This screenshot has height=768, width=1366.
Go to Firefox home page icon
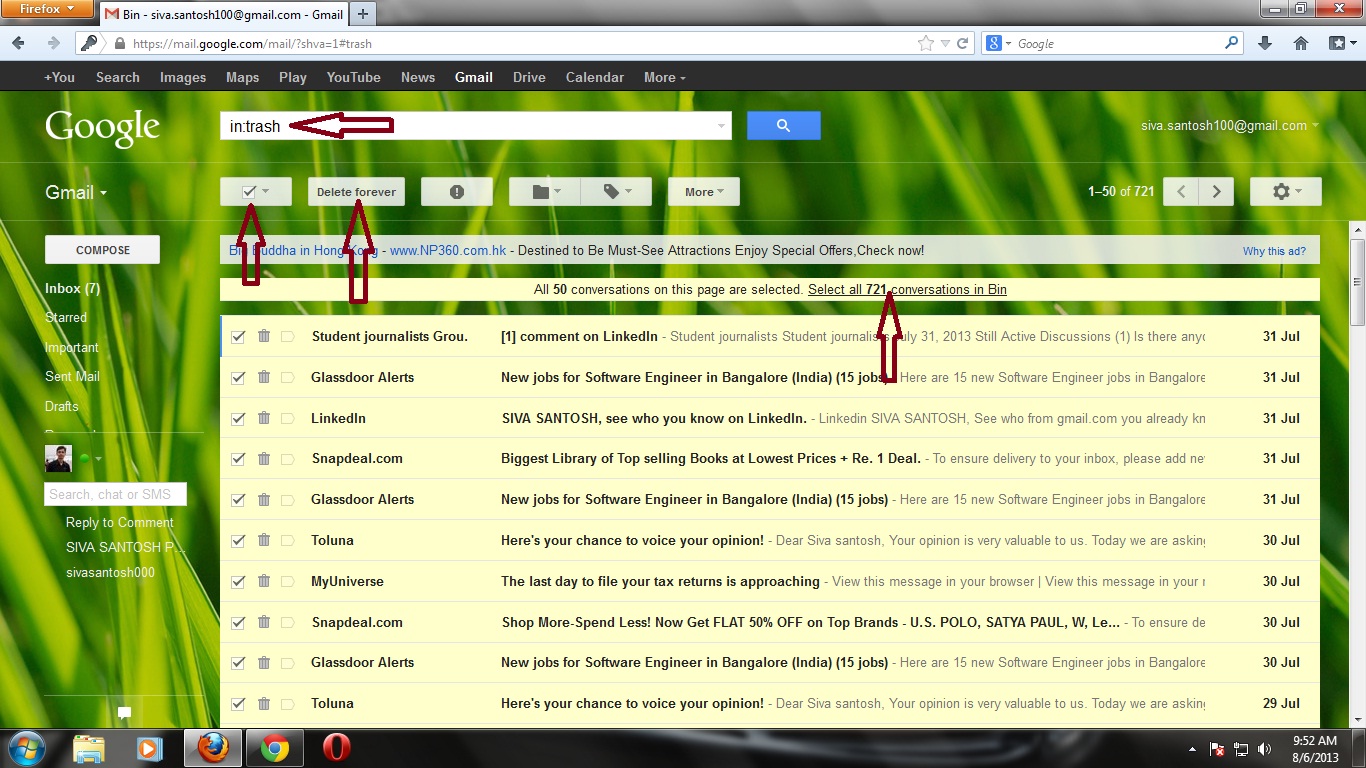coord(1301,44)
